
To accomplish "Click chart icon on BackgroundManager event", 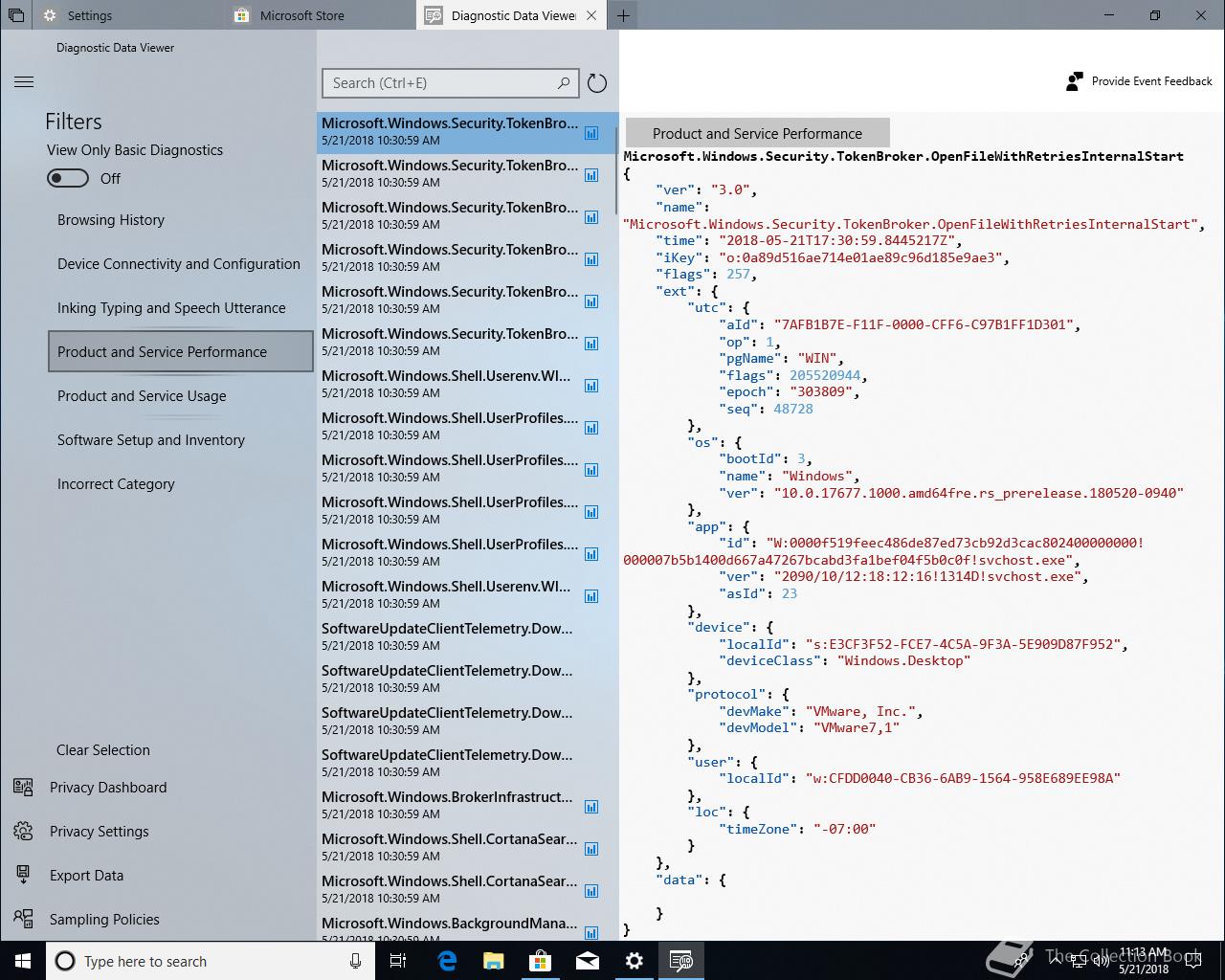I will 591,933.
